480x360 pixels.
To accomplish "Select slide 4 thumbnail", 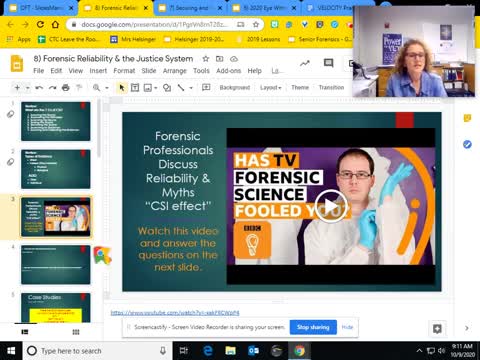I will pyautogui.click(x=56, y=265).
